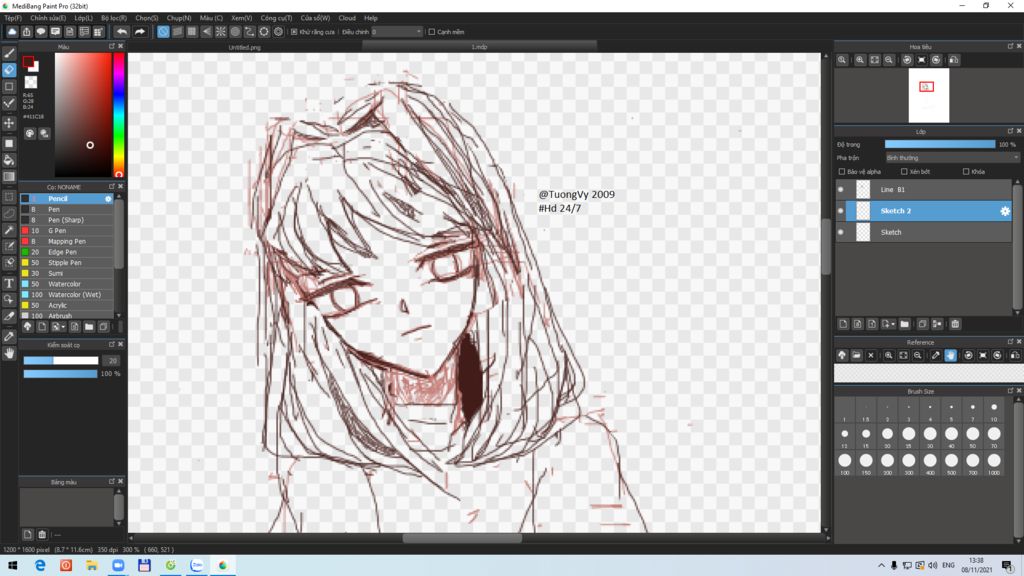The width and height of the screenshot is (1024, 576).
Task: Click the Undo arrow in top toolbar
Action: 122,31
